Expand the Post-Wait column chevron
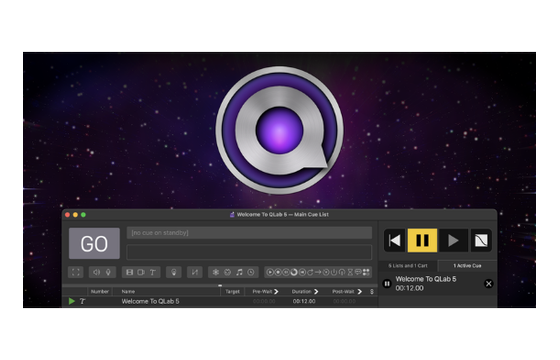This screenshot has width=560, height=360. [x=360, y=291]
